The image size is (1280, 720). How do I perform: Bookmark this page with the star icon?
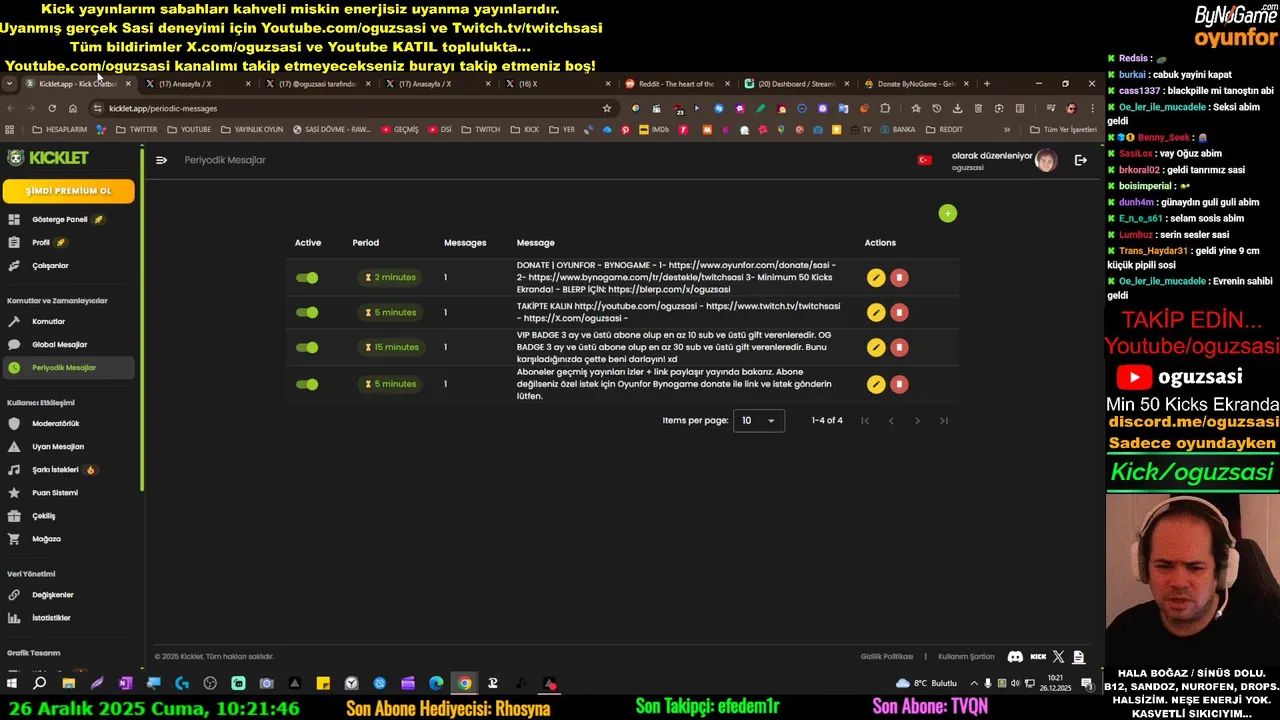click(606, 108)
